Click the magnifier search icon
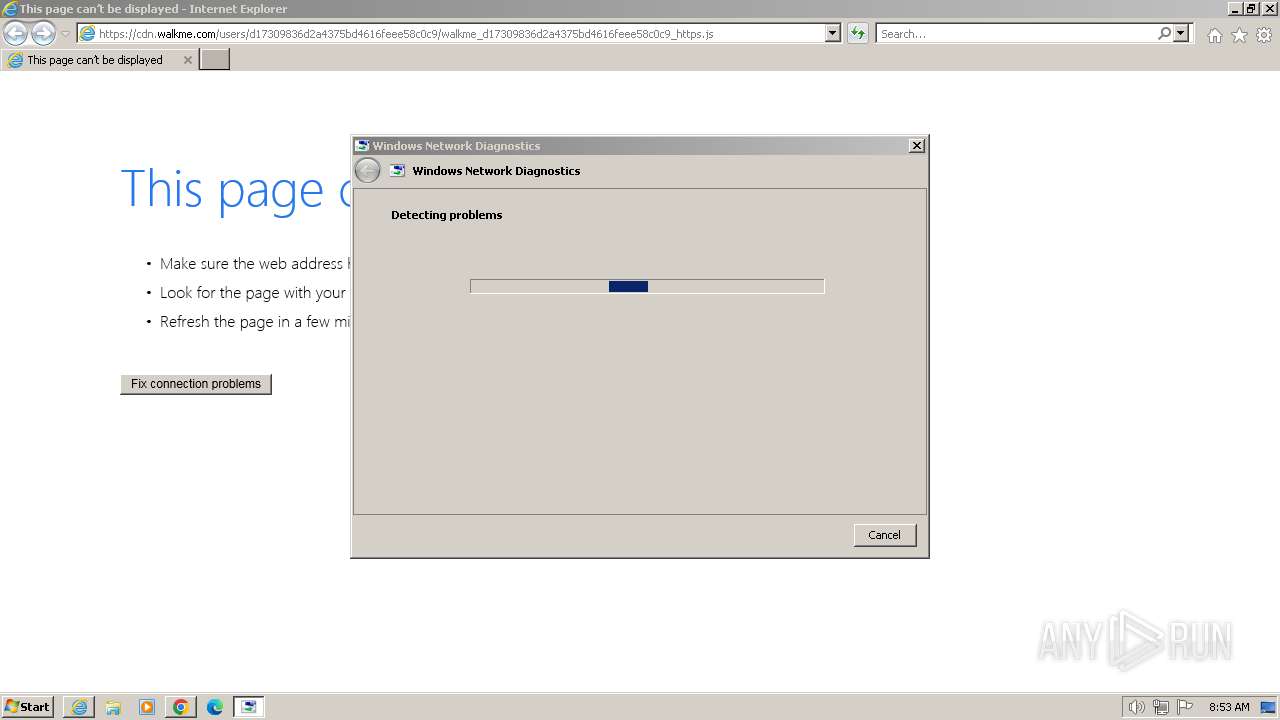This screenshot has width=1280, height=720. tap(1164, 33)
